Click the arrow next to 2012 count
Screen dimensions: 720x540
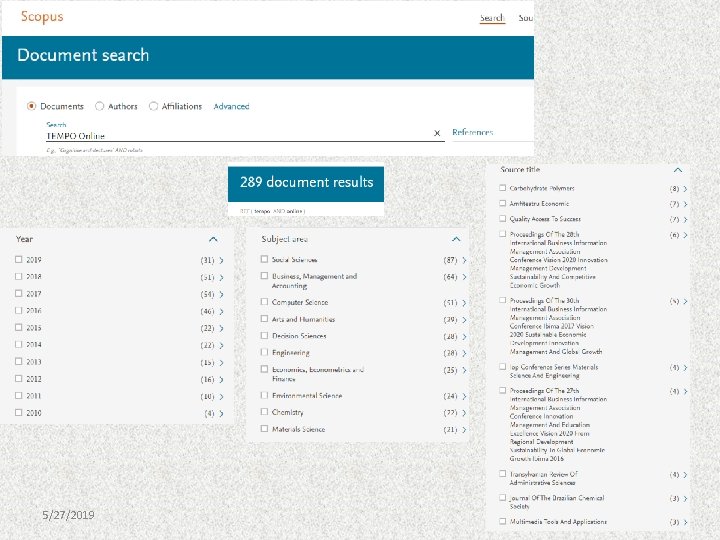pos(221,380)
